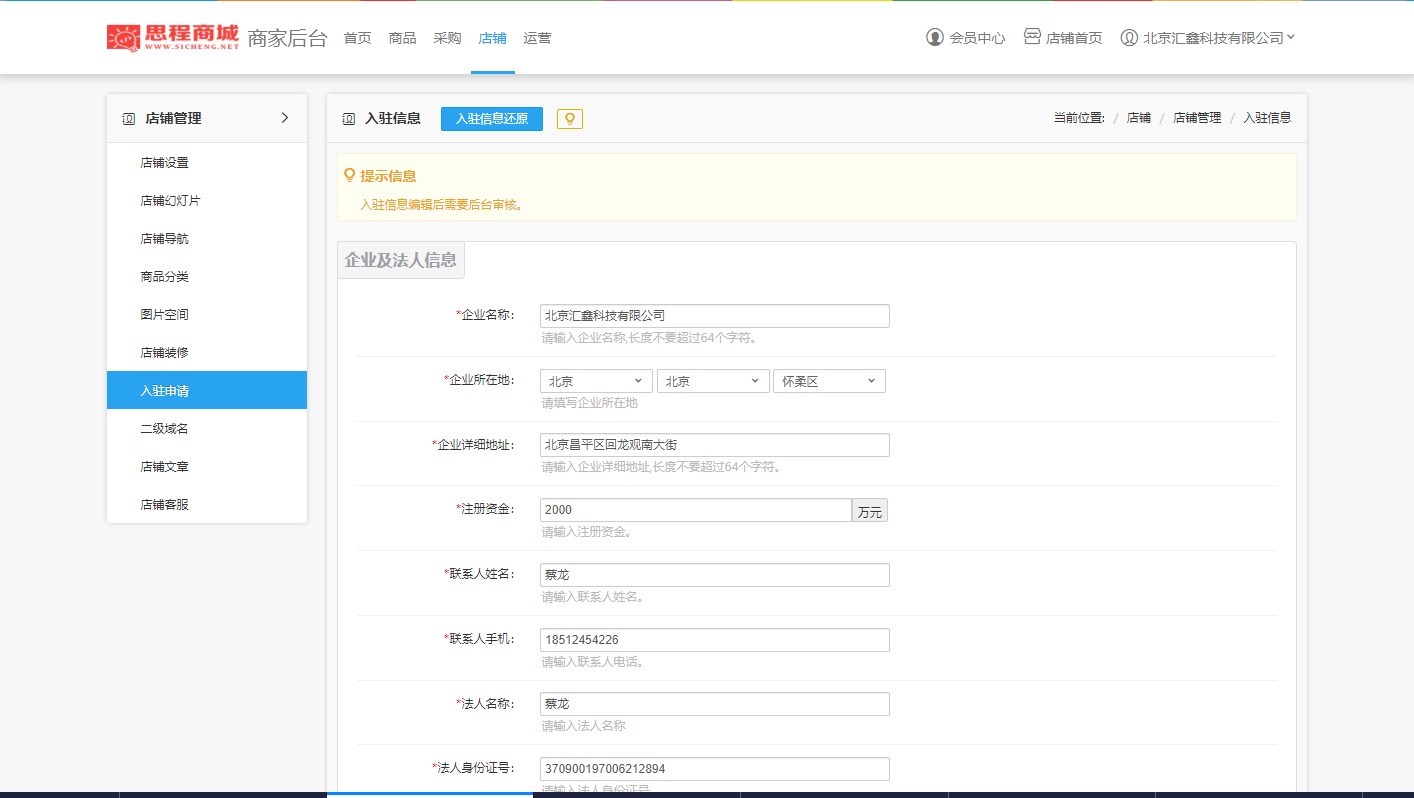Click the hint 请输入注册资金。
Viewport: 1414px width, 798px height.
(x=587, y=531)
